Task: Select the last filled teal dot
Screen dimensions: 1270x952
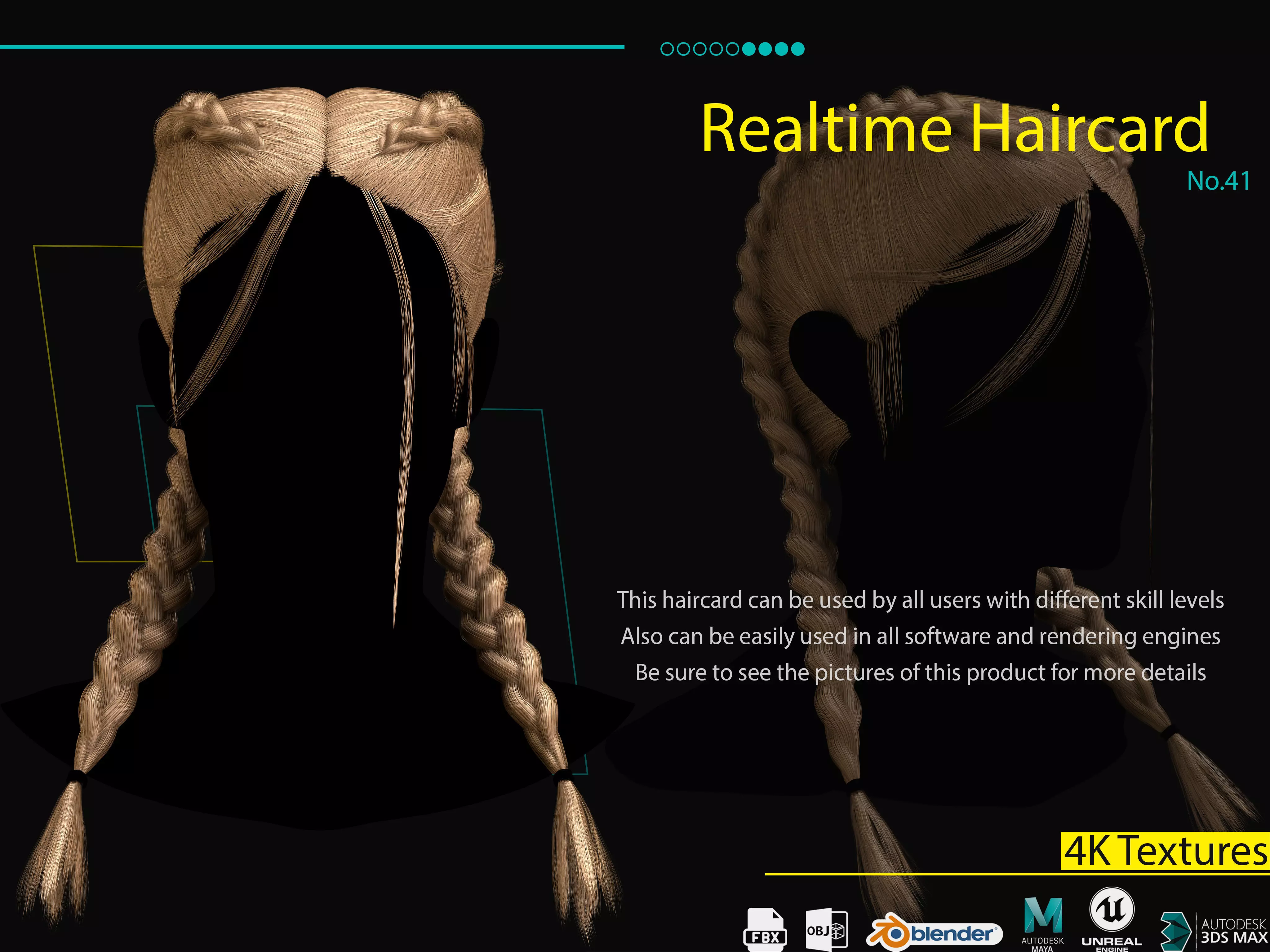Action: (797, 49)
